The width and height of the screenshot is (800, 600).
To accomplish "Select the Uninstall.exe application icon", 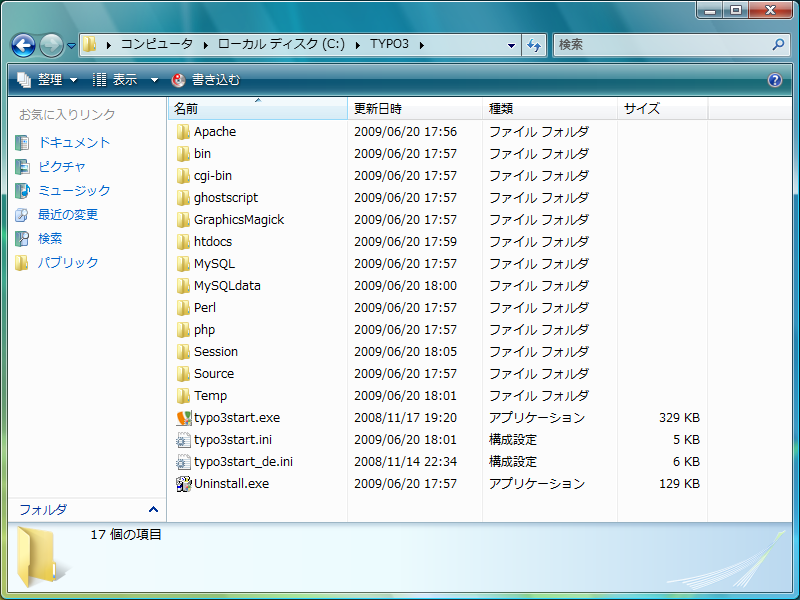I will click(x=184, y=484).
